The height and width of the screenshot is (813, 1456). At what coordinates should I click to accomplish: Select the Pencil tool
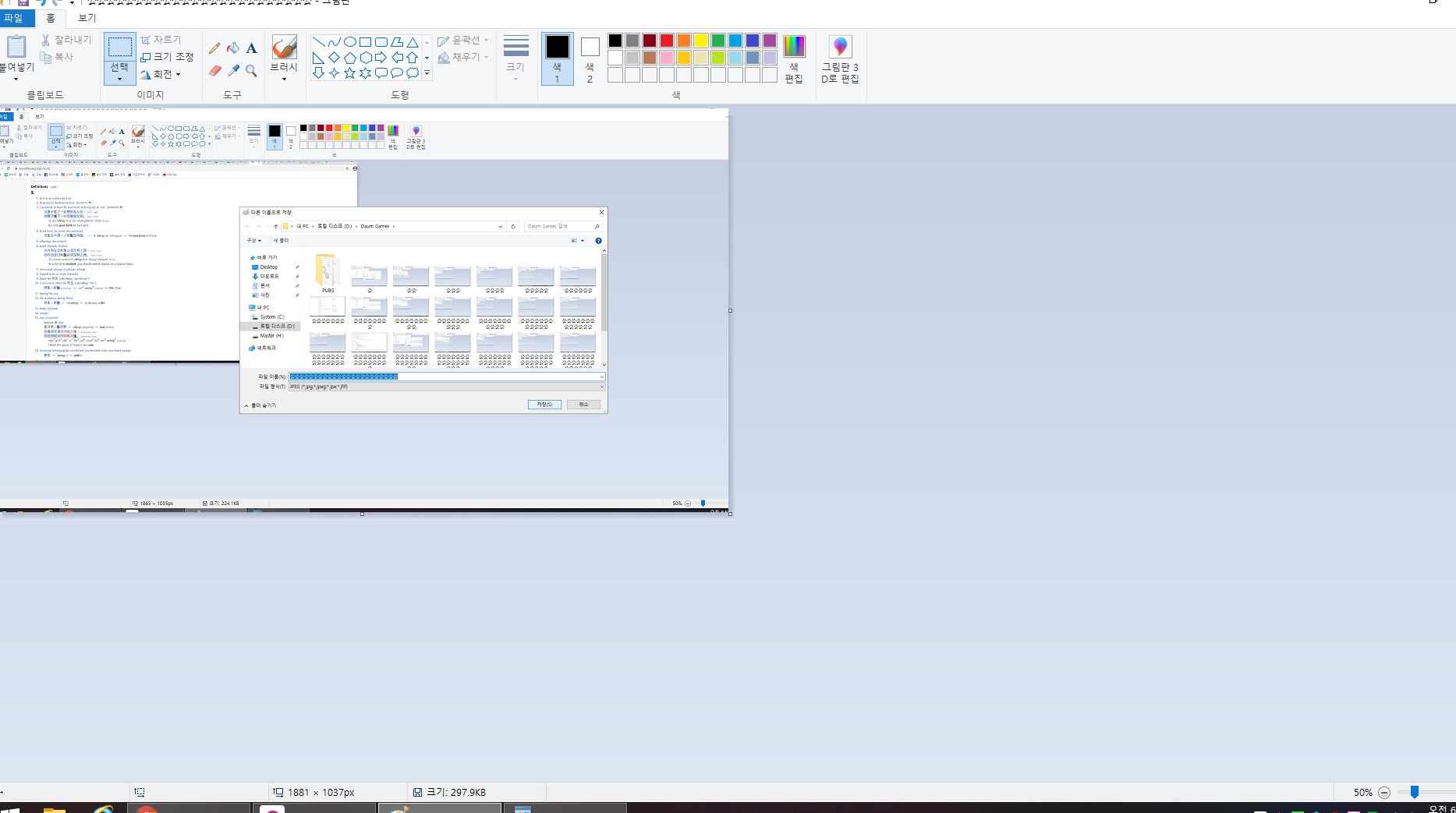tap(214, 48)
